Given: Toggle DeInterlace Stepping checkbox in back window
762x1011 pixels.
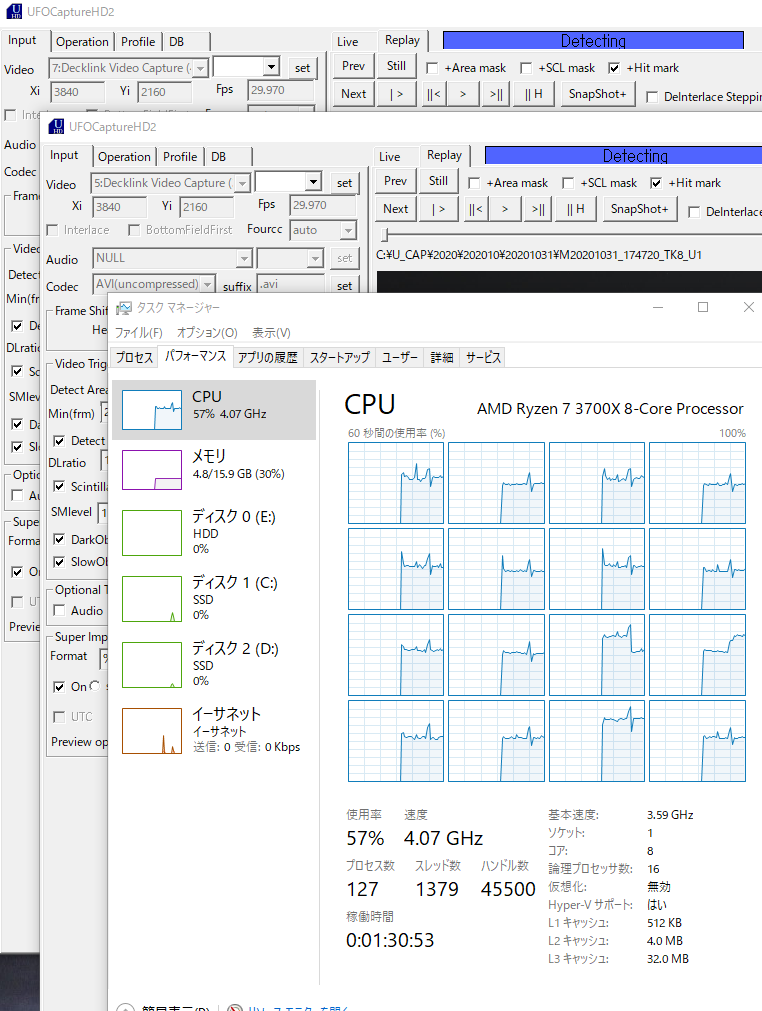Looking at the screenshot, I should tap(652, 97).
